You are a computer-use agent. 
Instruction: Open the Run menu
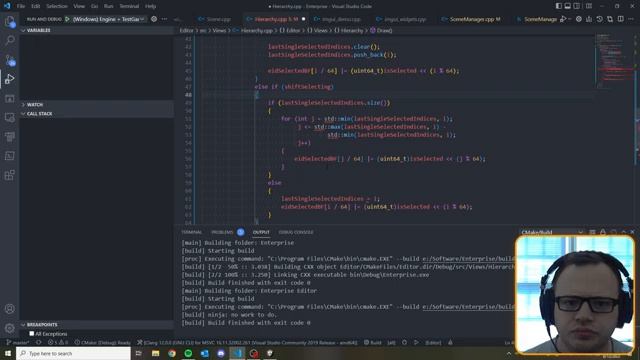[x=109, y=6]
